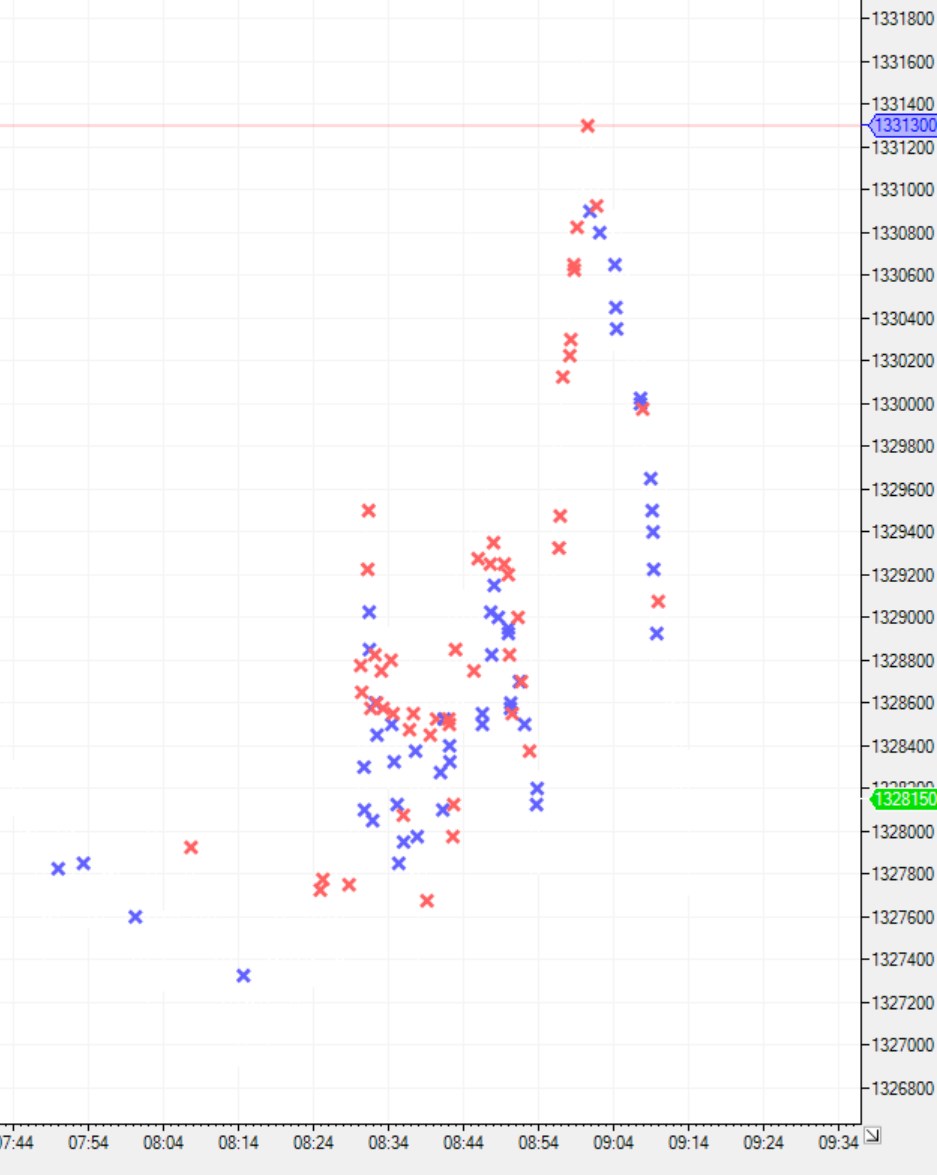Screen dimensions: 937x1175
Task: Click the 1328400 price axis label
Action: point(903,746)
